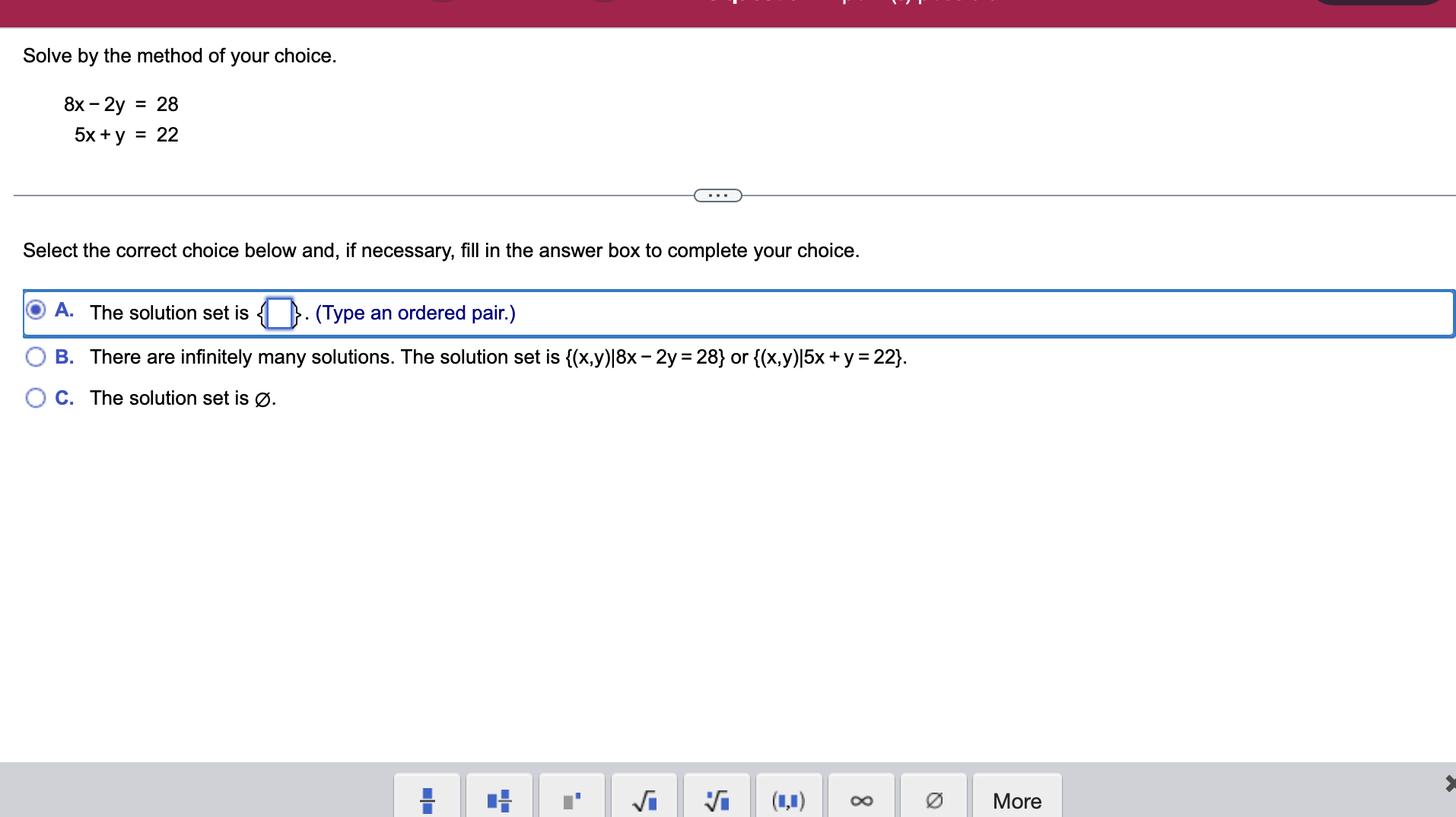
Task: Insert an exponent template
Action: click(x=572, y=797)
